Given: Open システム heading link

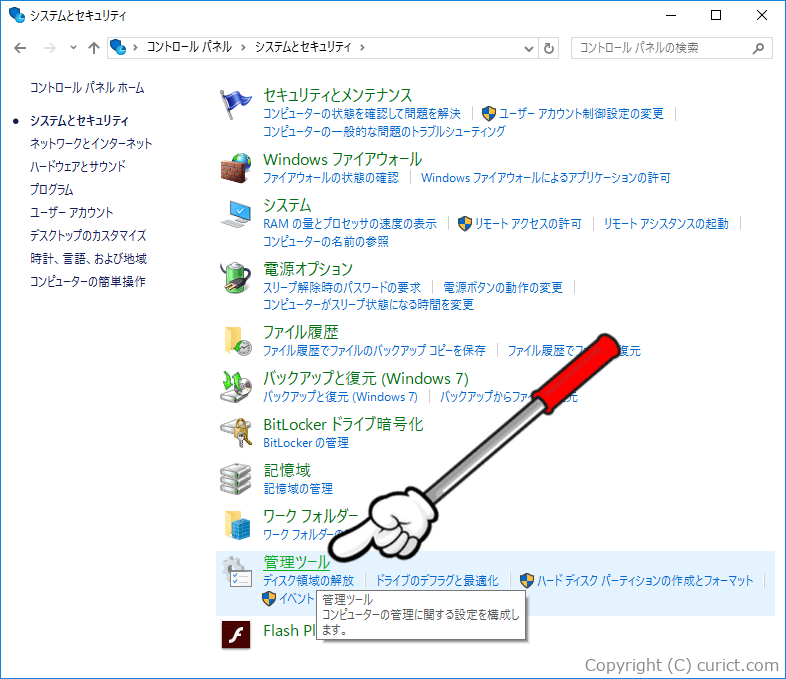Looking at the screenshot, I should tap(287, 205).
